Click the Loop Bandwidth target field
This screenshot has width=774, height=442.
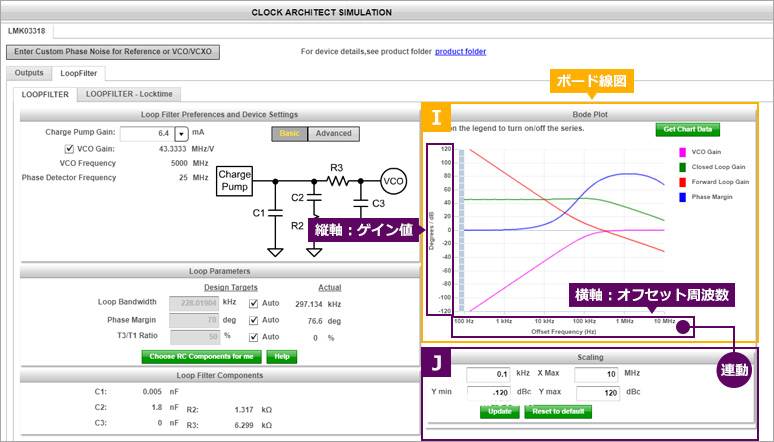coord(194,303)
